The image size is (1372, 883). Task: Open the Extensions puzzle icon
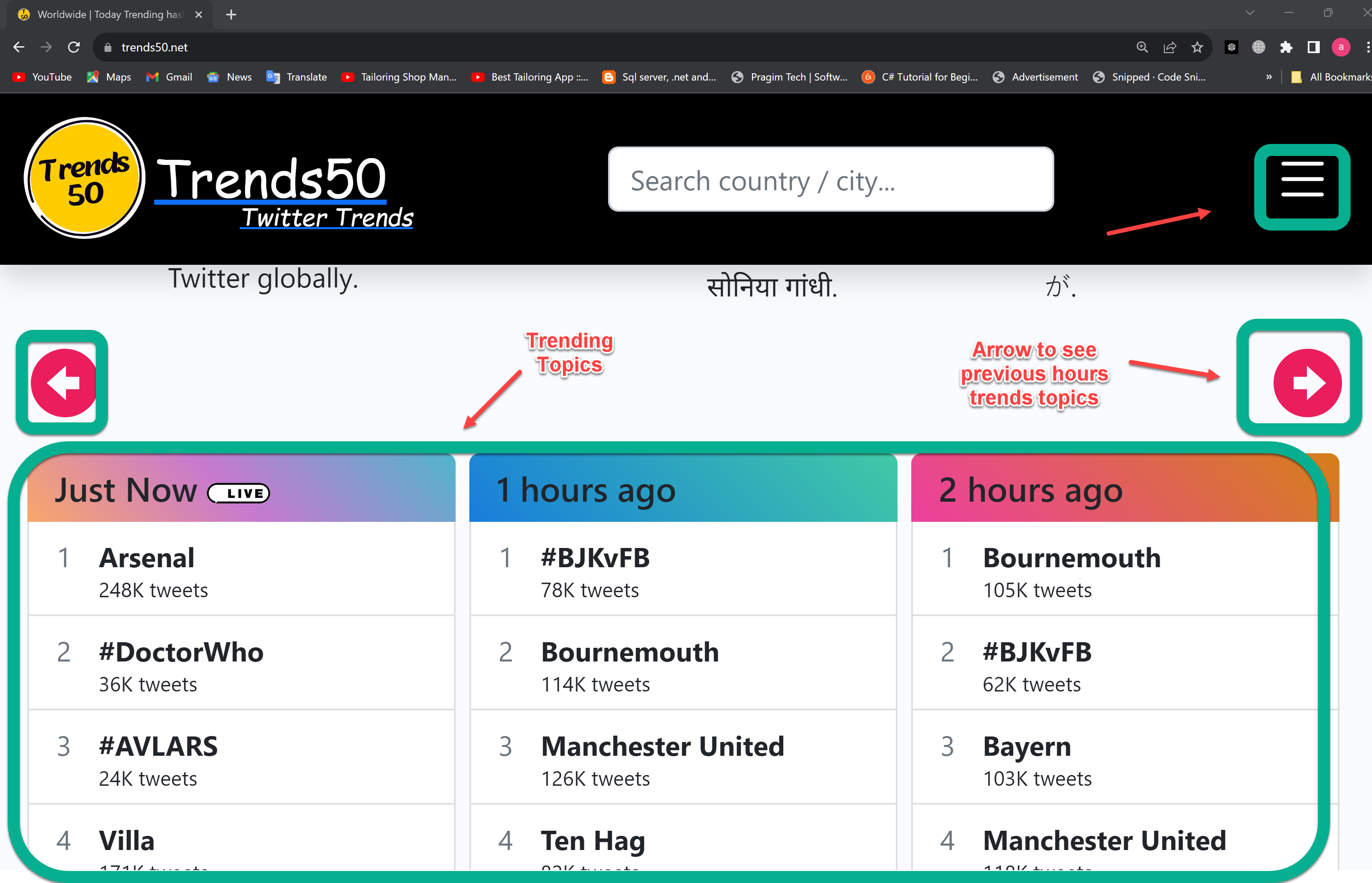pyautogui.click(x=1286, y=47)
